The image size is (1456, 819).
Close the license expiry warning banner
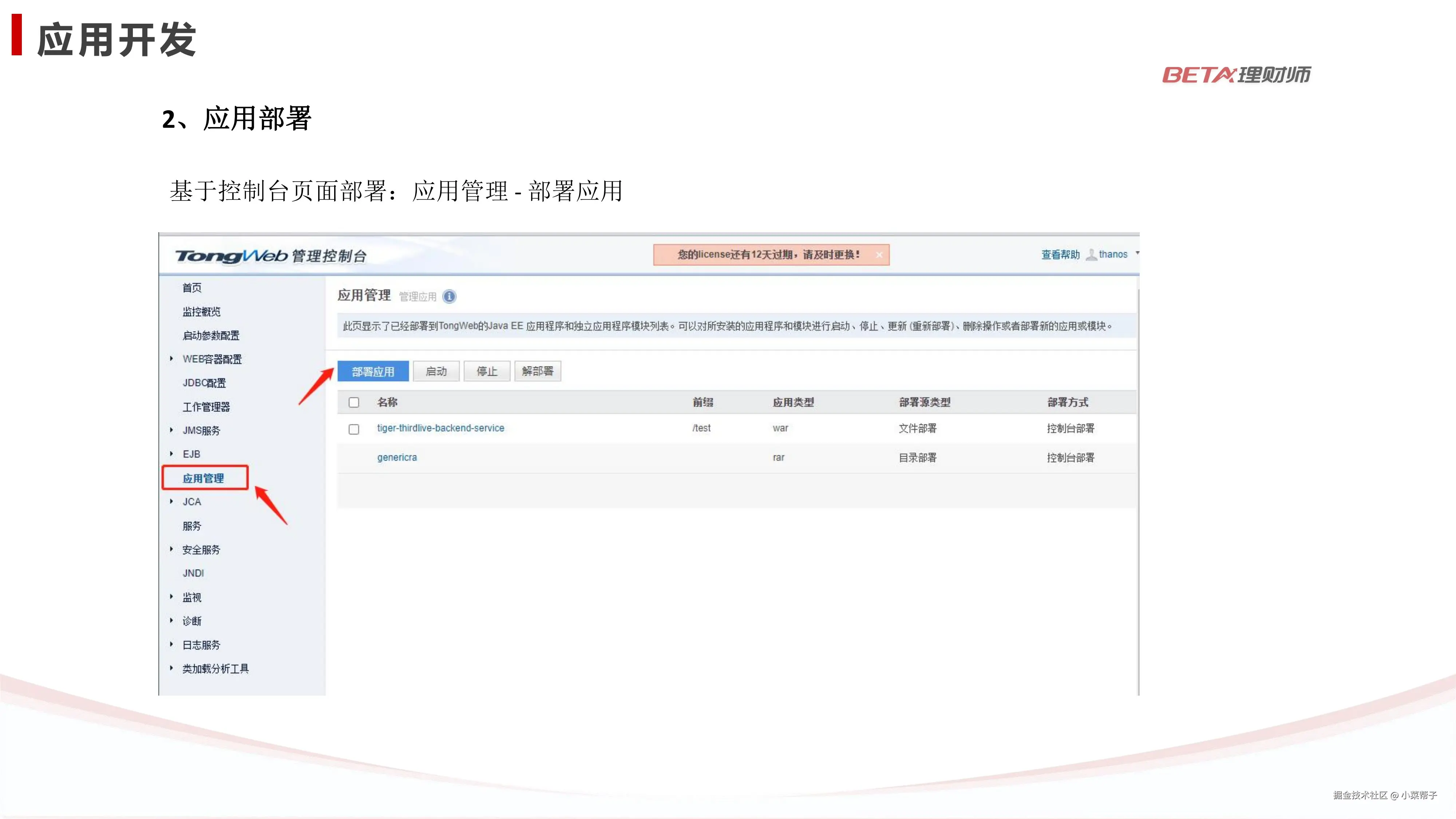tap(879, 255)
